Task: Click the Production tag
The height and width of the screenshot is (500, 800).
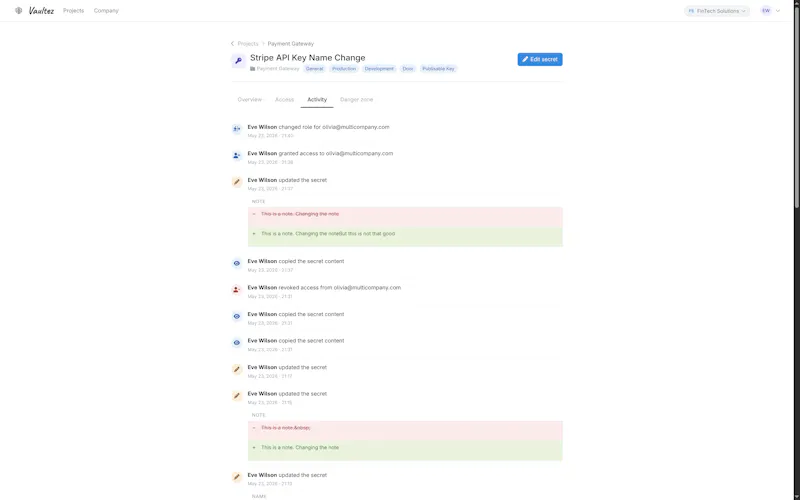Action: click(x=344, y=68)
